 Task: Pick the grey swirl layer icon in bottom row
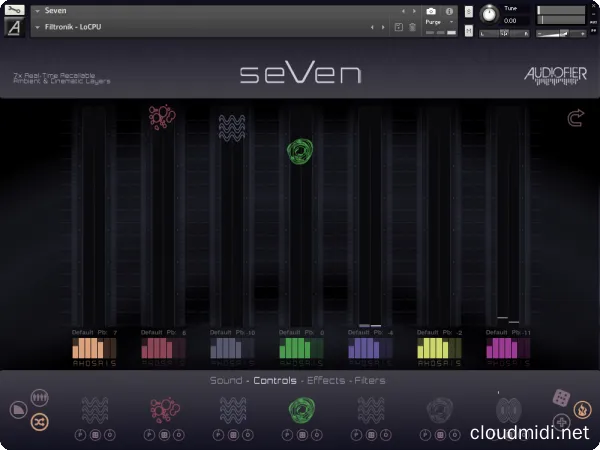(x=440, y=410)
